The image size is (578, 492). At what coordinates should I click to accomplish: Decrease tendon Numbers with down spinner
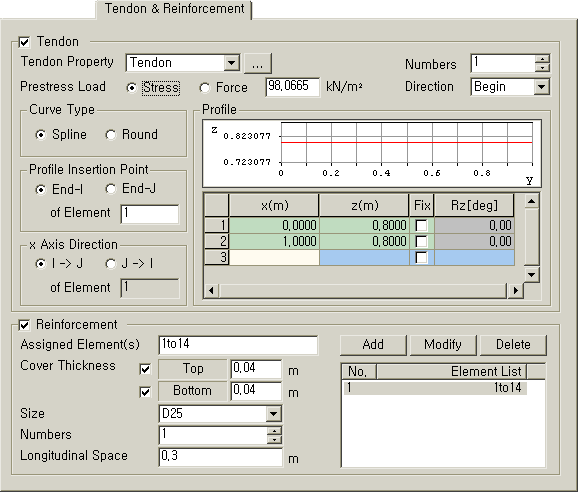542,68
